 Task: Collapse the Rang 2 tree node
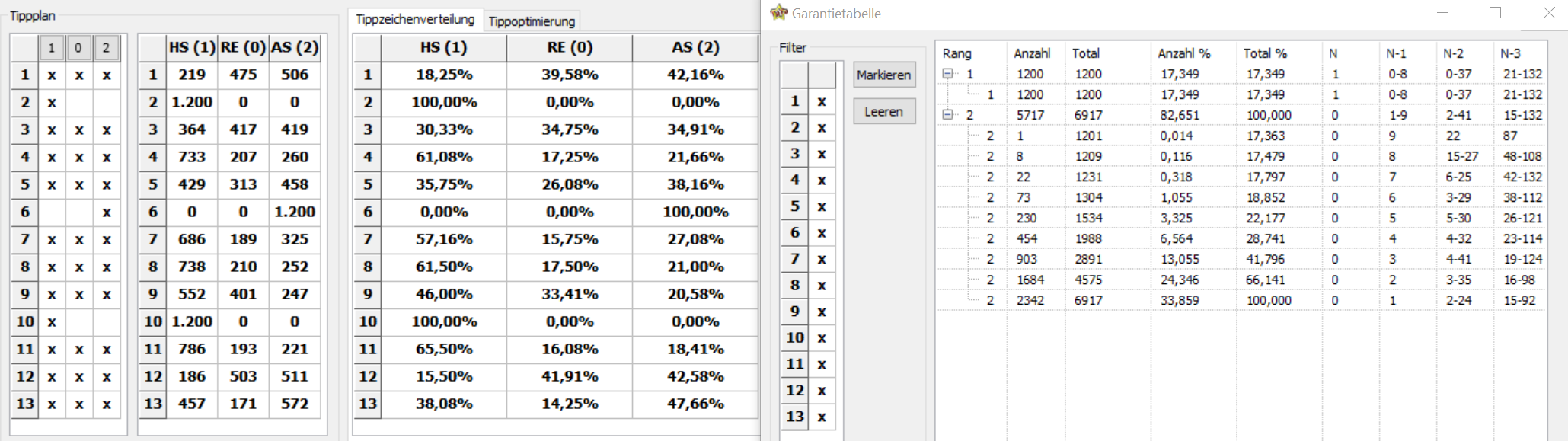click(x=948, y=115)
